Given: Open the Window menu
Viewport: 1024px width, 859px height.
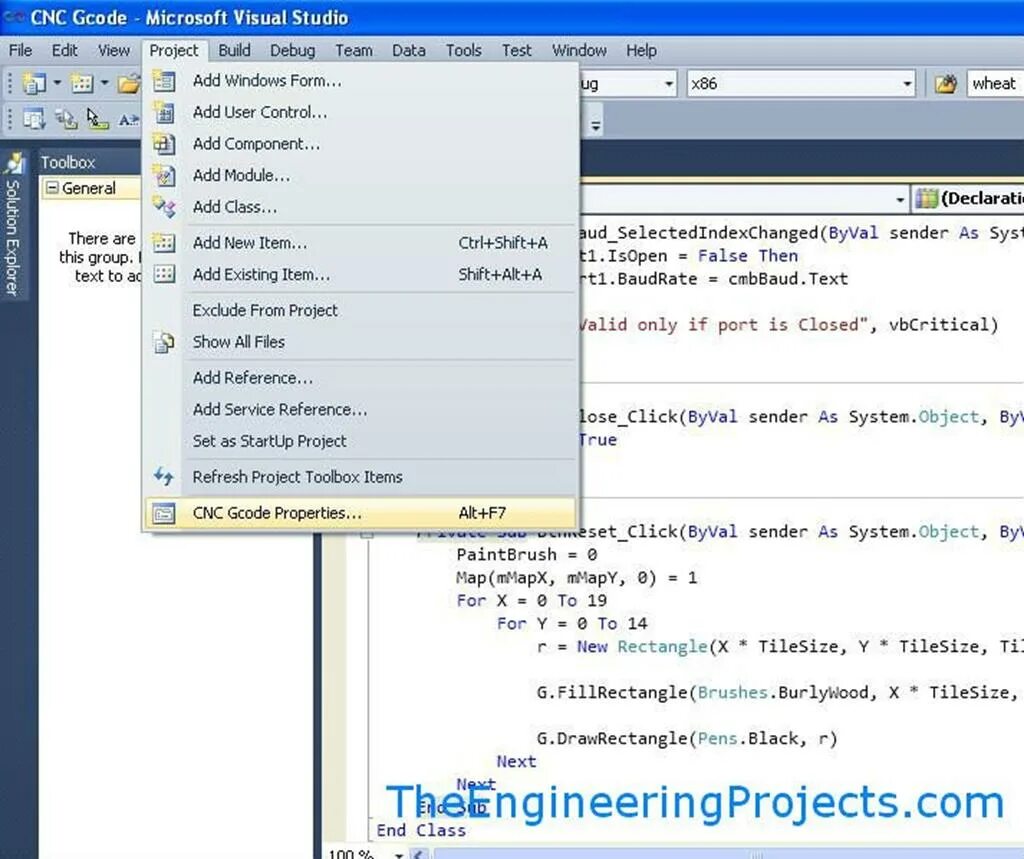Looking at the screenshot, I should [579, 50].
